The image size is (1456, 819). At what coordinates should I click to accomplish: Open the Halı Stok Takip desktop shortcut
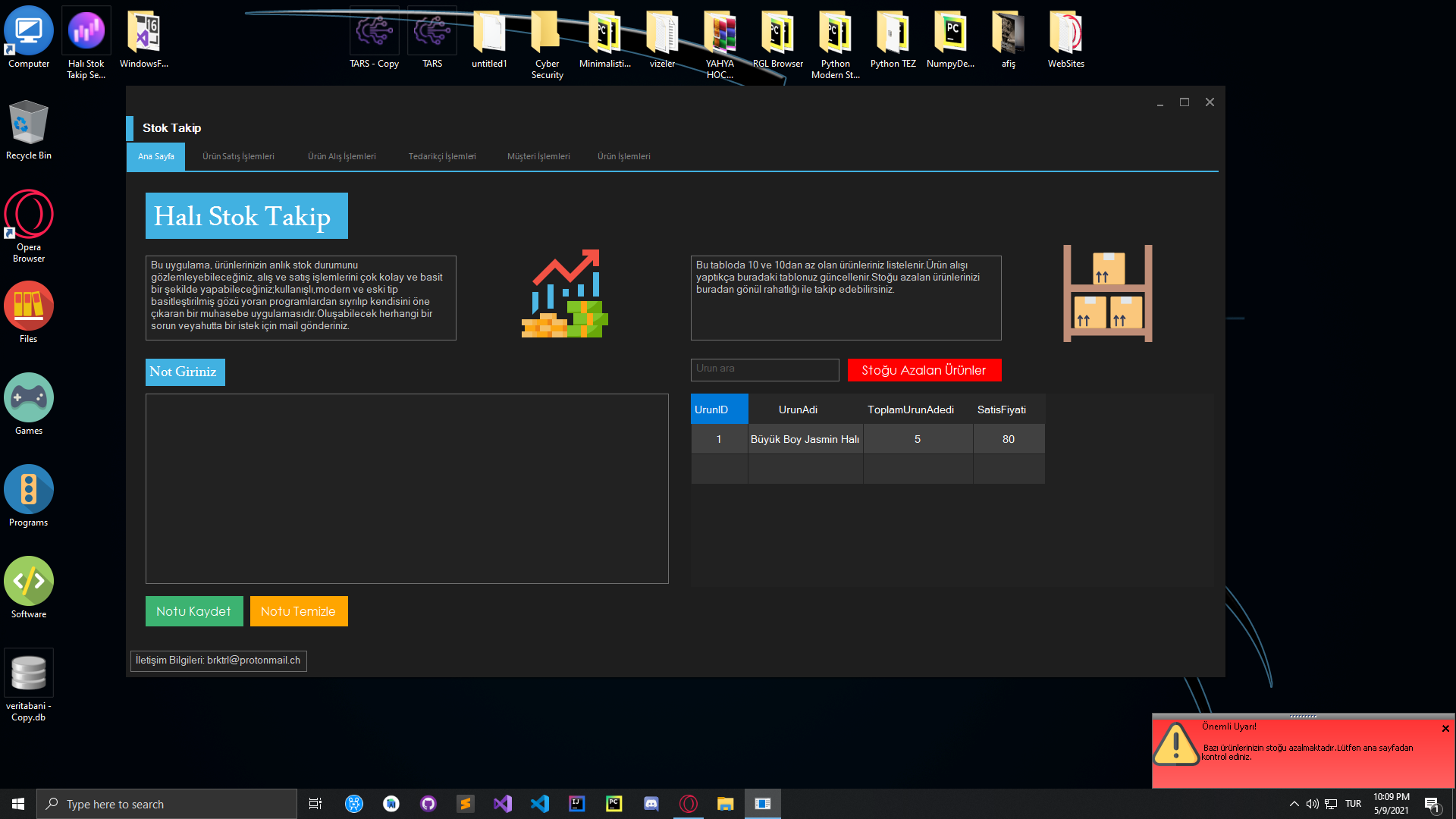pos(86,32)
